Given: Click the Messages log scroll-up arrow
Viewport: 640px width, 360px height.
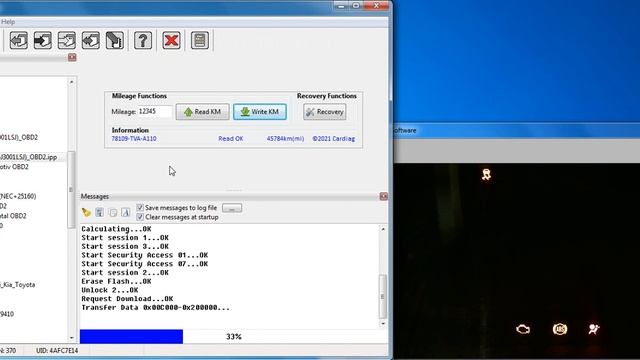Looking at the screenshot, I should [383, 229].
